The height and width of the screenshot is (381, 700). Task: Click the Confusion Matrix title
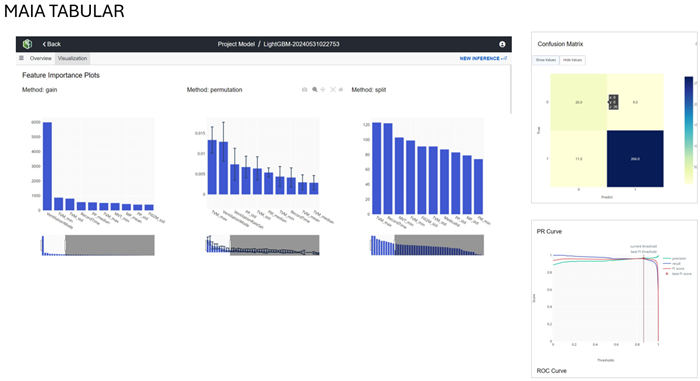coord(560,44)
